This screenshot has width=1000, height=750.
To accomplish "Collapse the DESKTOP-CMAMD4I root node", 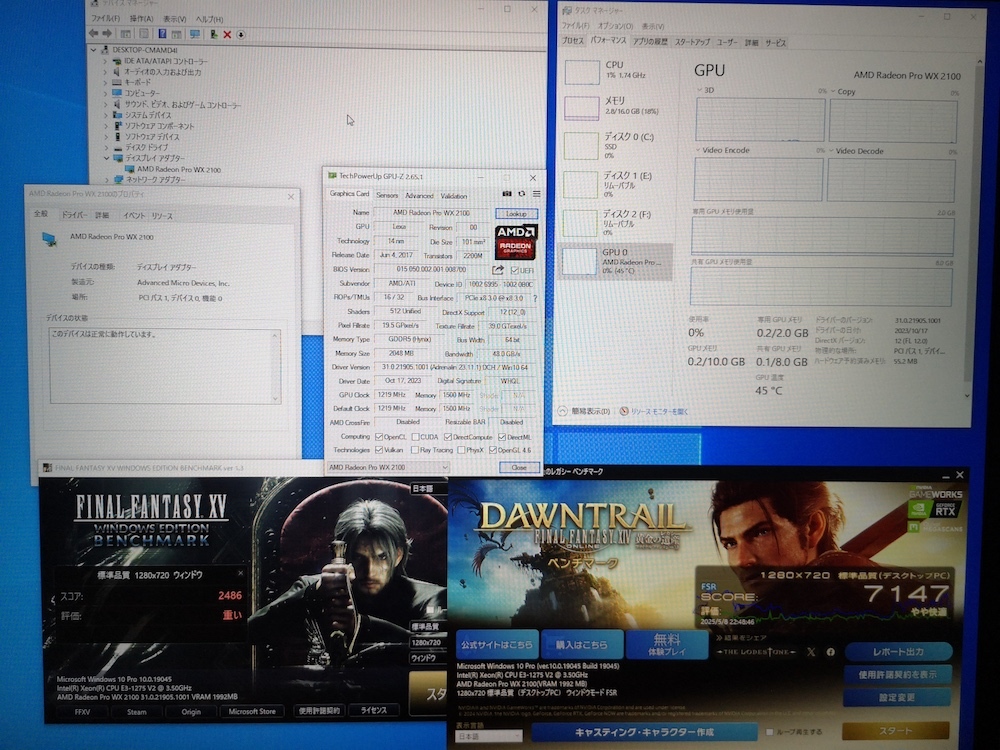I will 94,49.
